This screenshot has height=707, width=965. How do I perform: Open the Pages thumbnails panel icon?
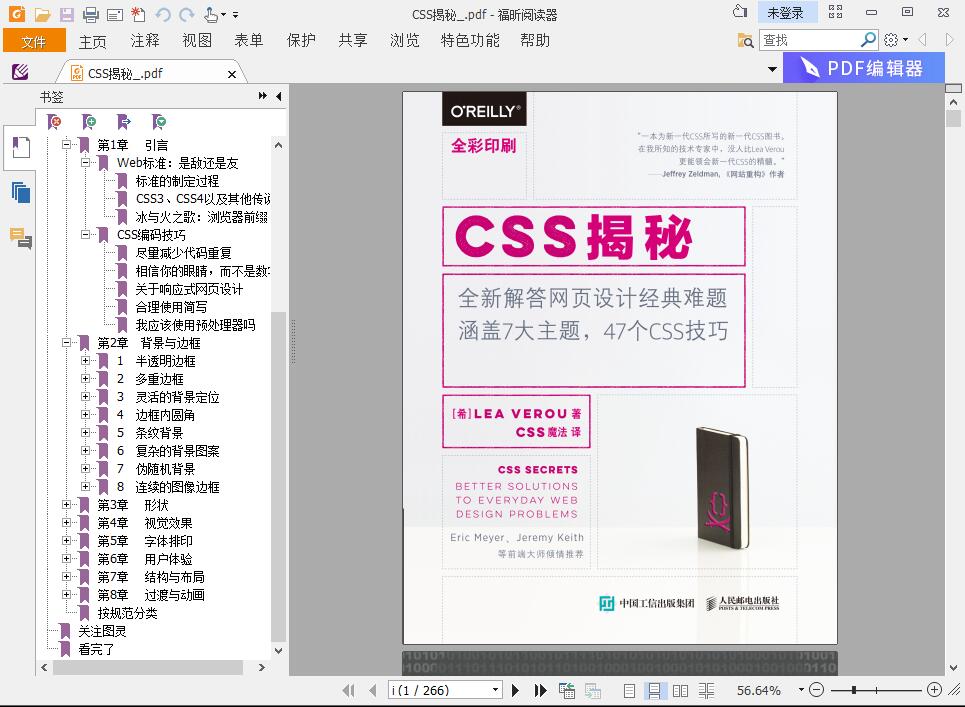[21, 193]
